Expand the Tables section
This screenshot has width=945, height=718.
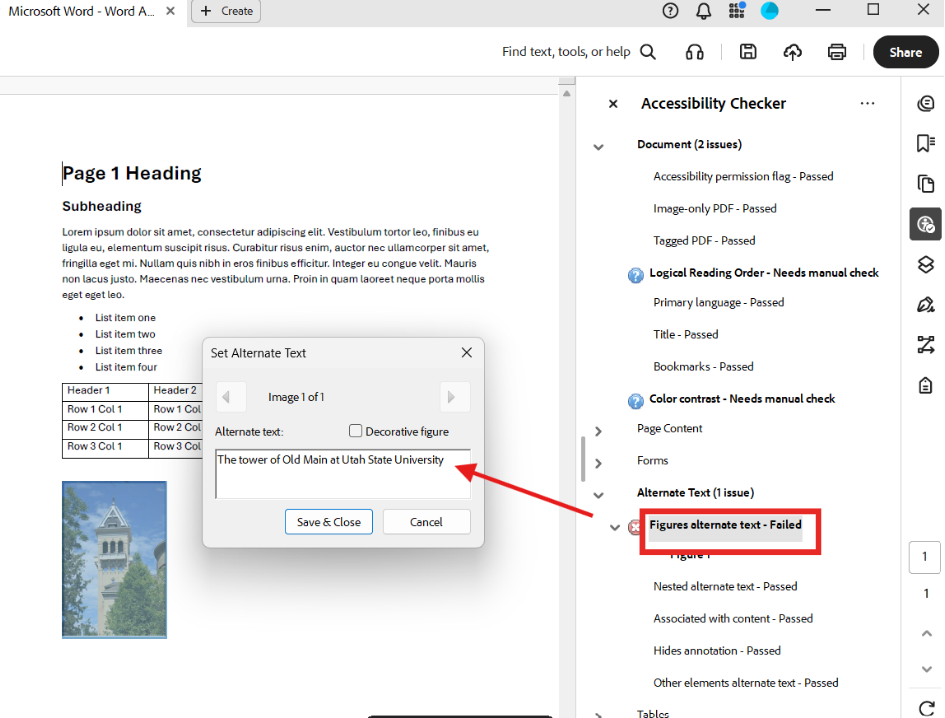click(598, 715)
